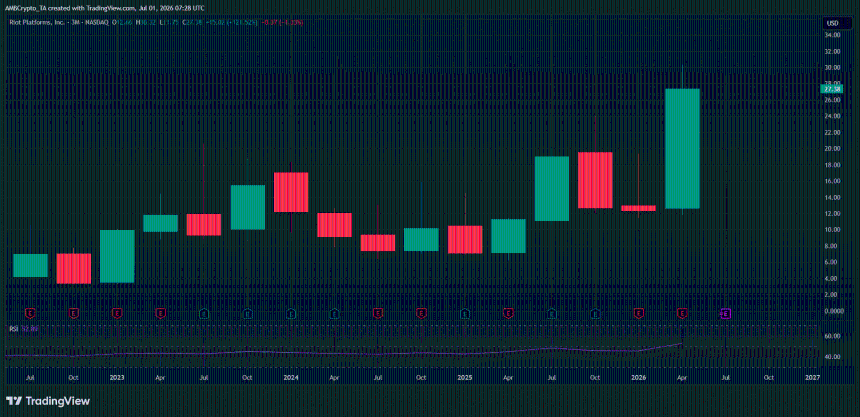Click the RSI indicator legend label
The height and width of the screenshot is (417, 860).
click(x=13, y=329)
